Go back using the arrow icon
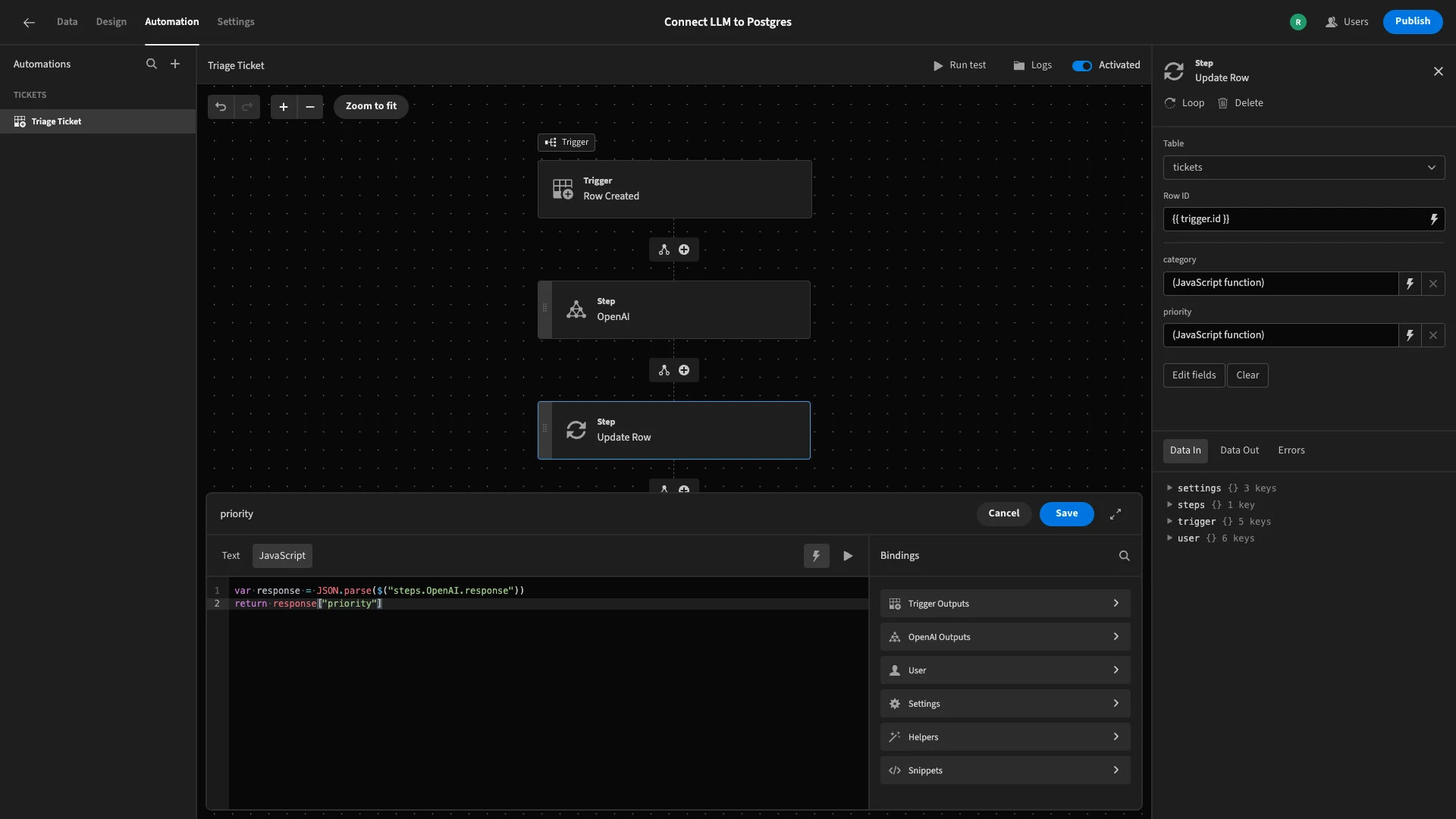Viewport: 1456px width, 819px height. pos(29,22)
